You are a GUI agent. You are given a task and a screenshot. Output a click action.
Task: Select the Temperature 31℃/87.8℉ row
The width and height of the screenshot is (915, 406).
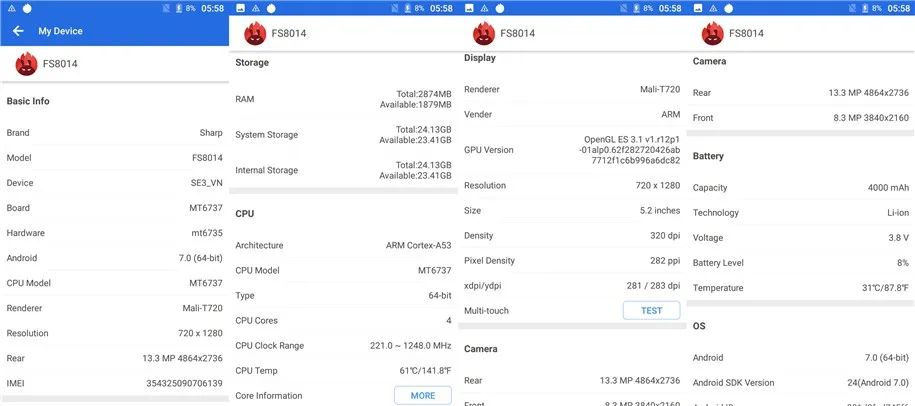tap(801, 288)
